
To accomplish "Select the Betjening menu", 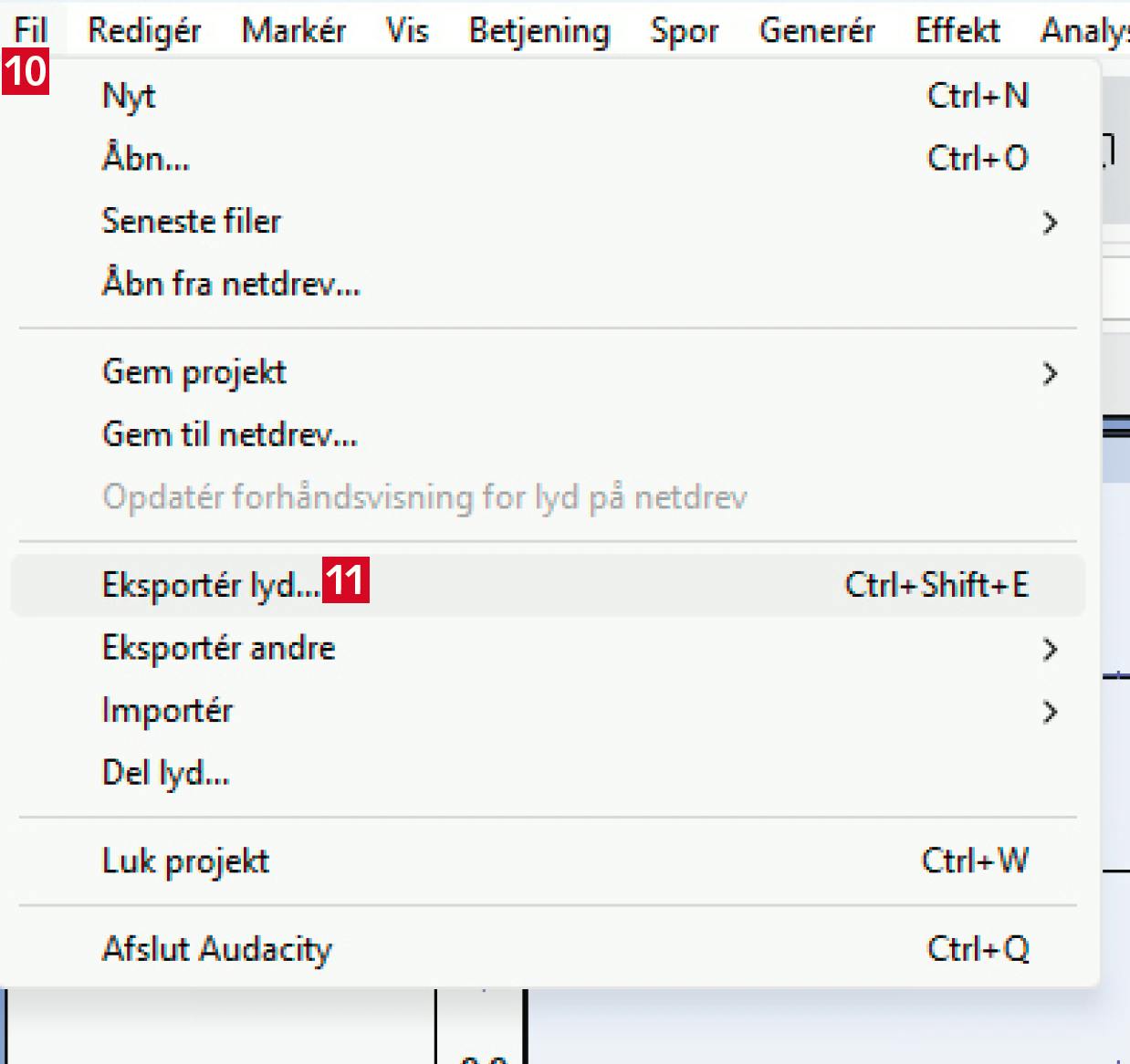I will pyautogui.click(x=539, y=30).
